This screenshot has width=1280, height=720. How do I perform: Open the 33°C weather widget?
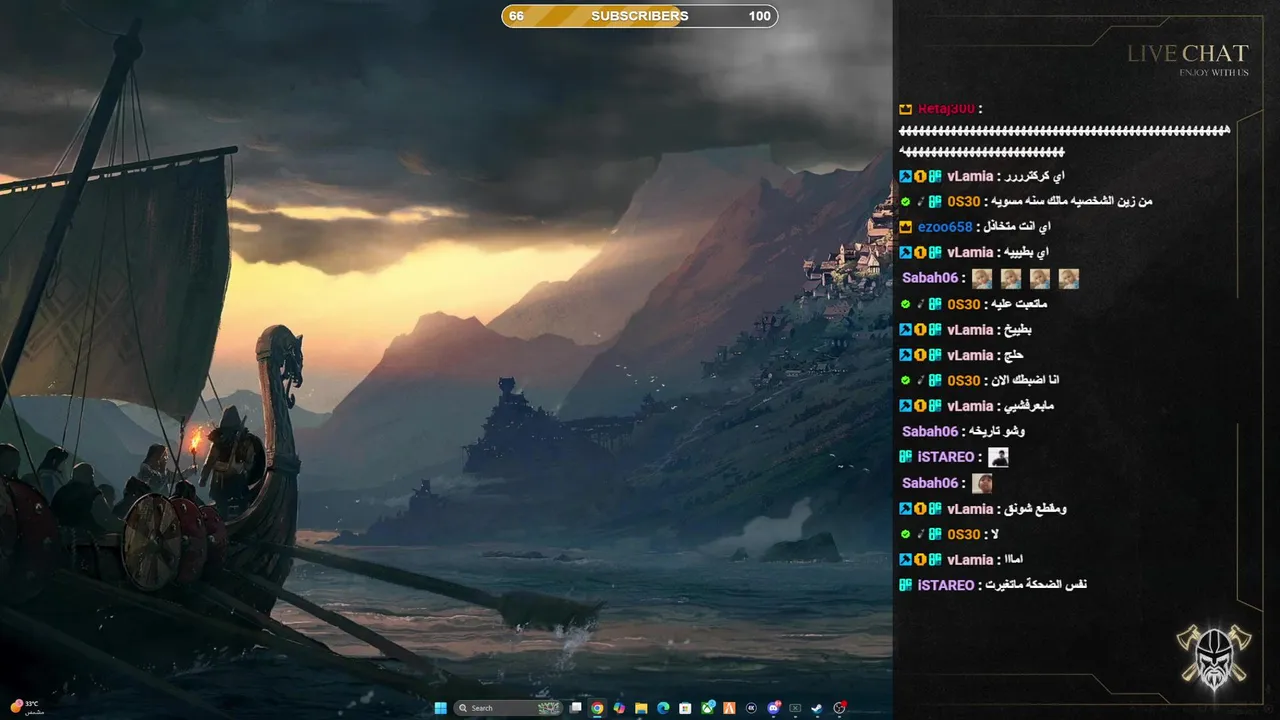tap(26, 707)
